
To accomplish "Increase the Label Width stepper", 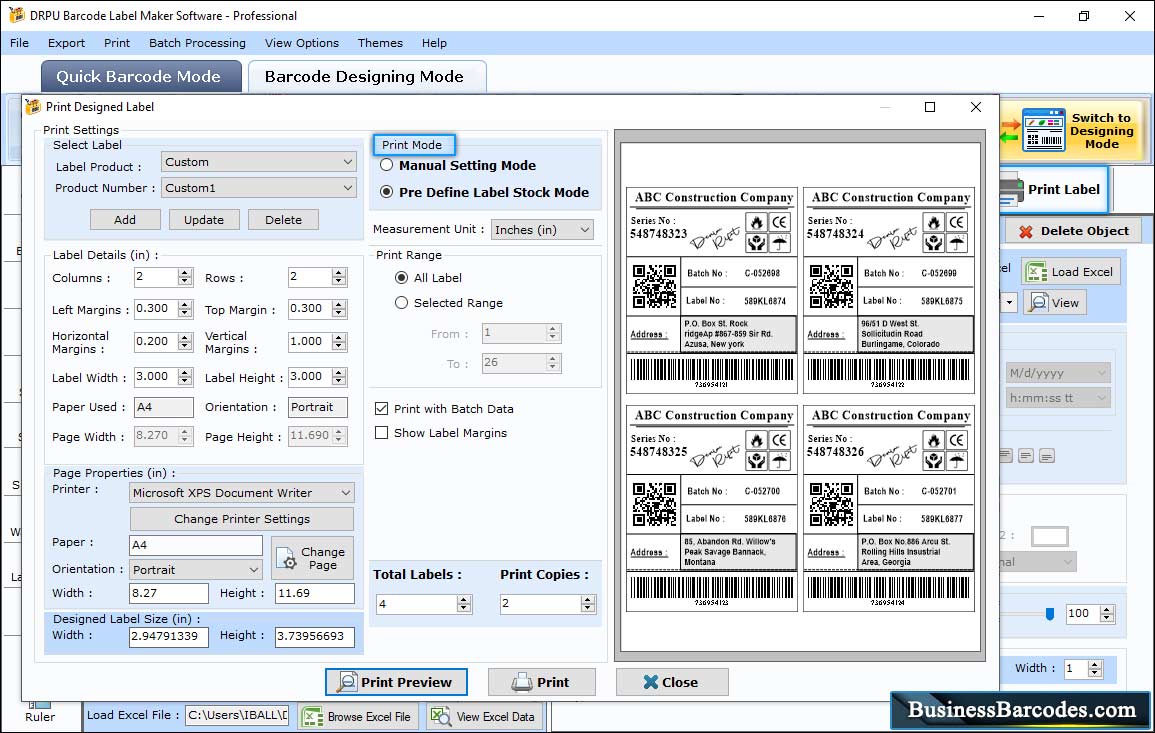I will pyautogui.click(x=185, y=373).
